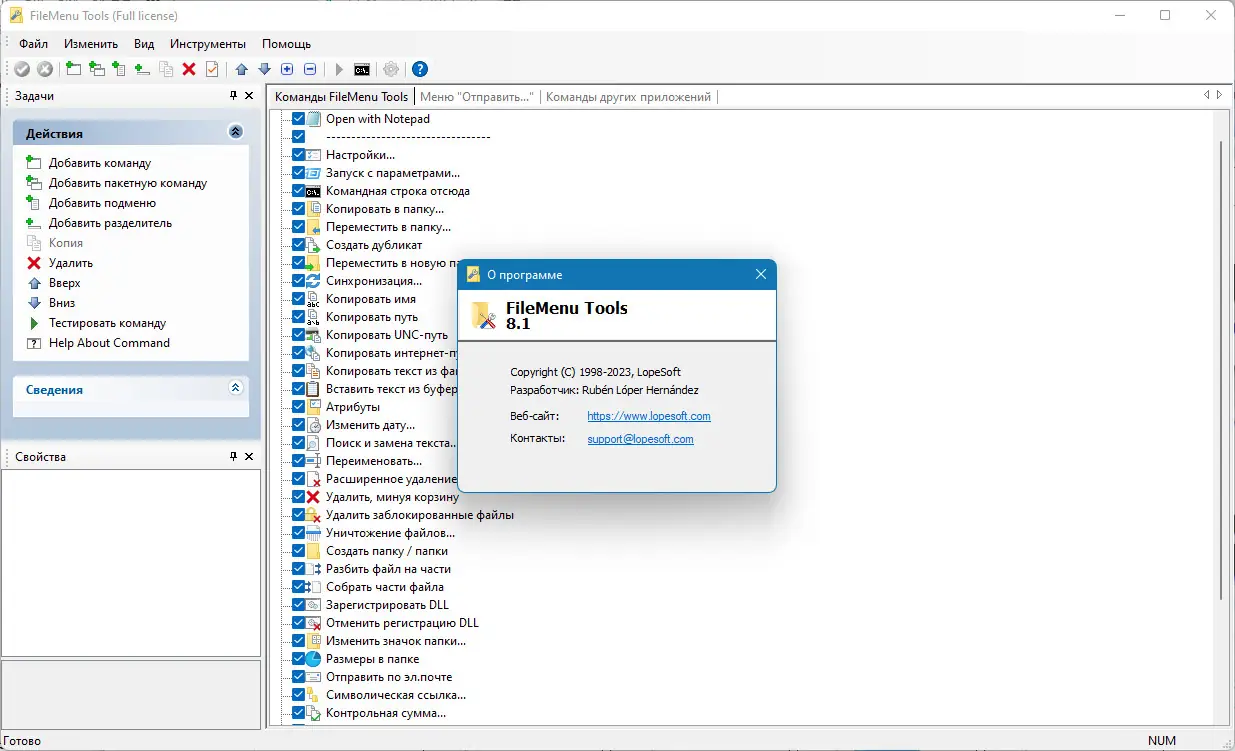Screen dimensions: 1235x751
Task: Open the https://www.lopesoft.com link
Action: coord(649,416)
